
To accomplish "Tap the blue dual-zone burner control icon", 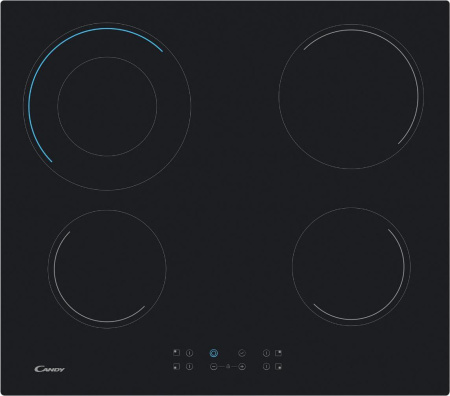I will click(x=214, y=353).
